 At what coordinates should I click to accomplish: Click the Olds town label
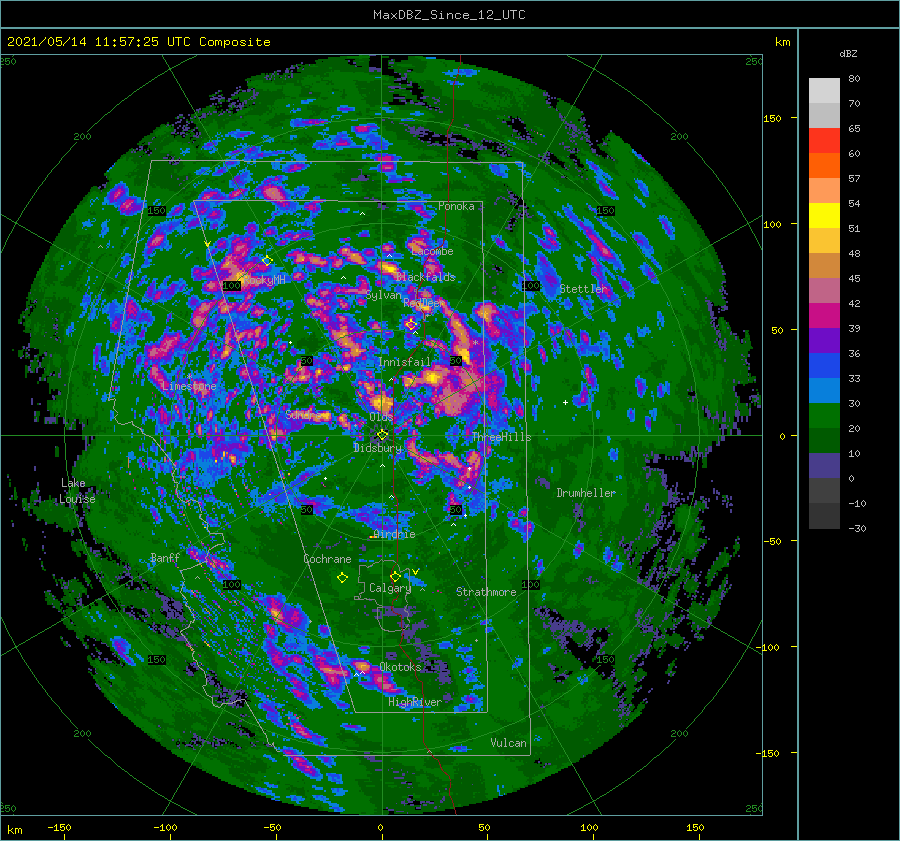(381, 417)
